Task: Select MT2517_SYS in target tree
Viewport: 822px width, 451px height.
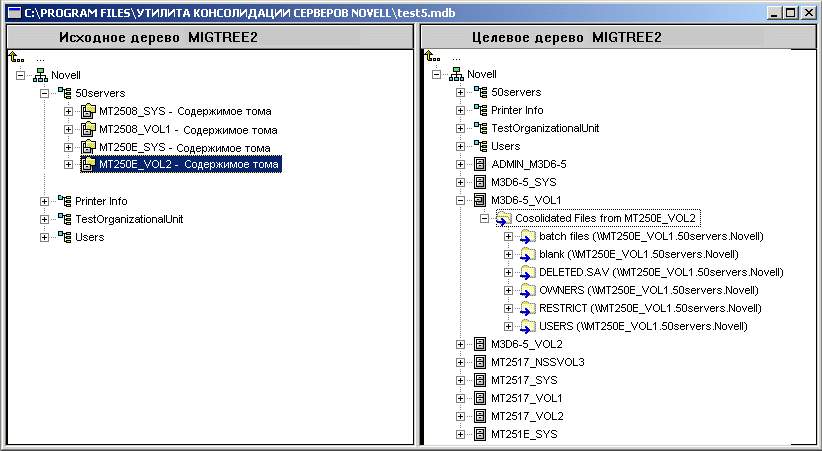Action: [524, 380]
